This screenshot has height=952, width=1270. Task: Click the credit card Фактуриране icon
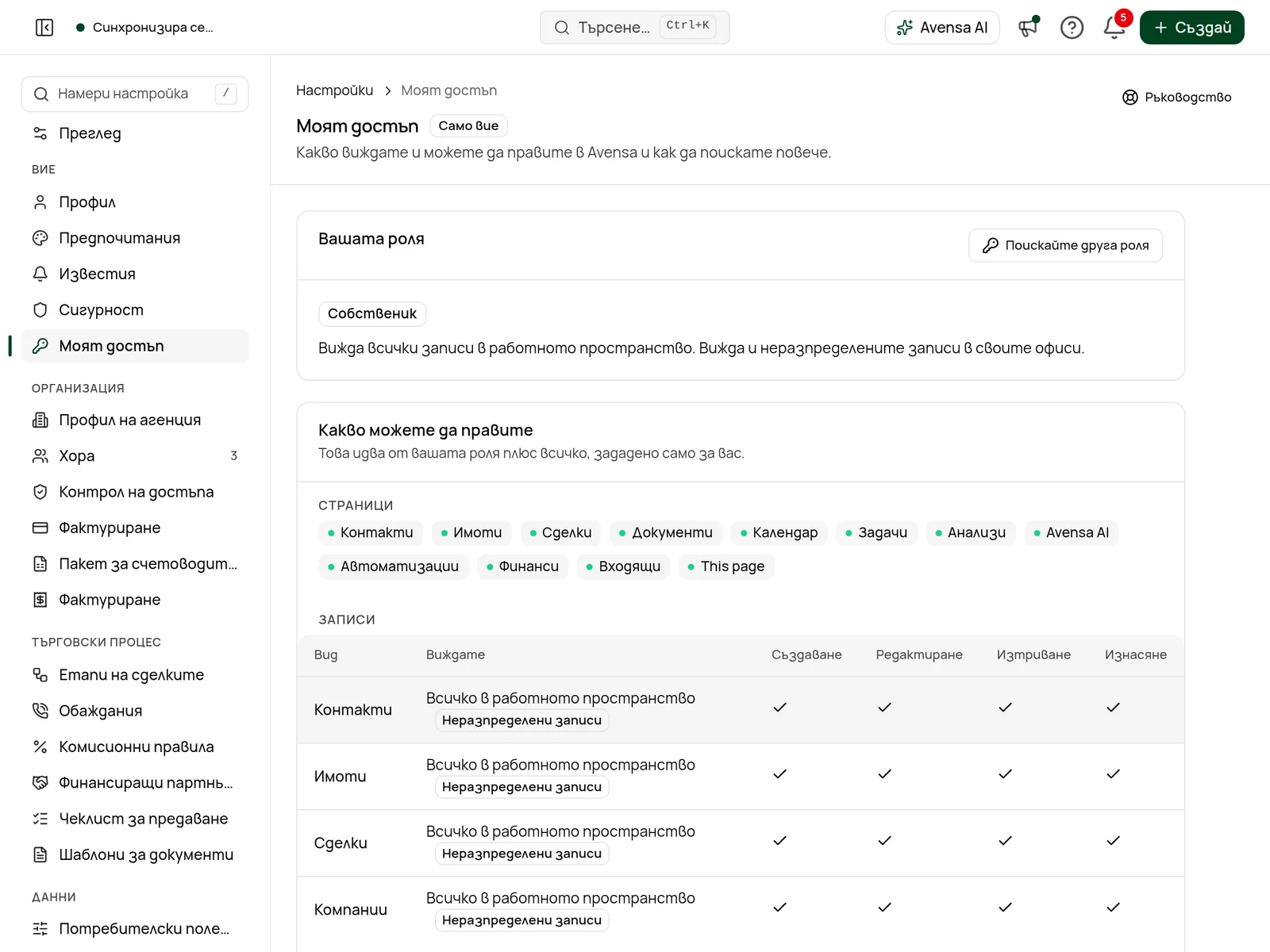click(40, 528)
